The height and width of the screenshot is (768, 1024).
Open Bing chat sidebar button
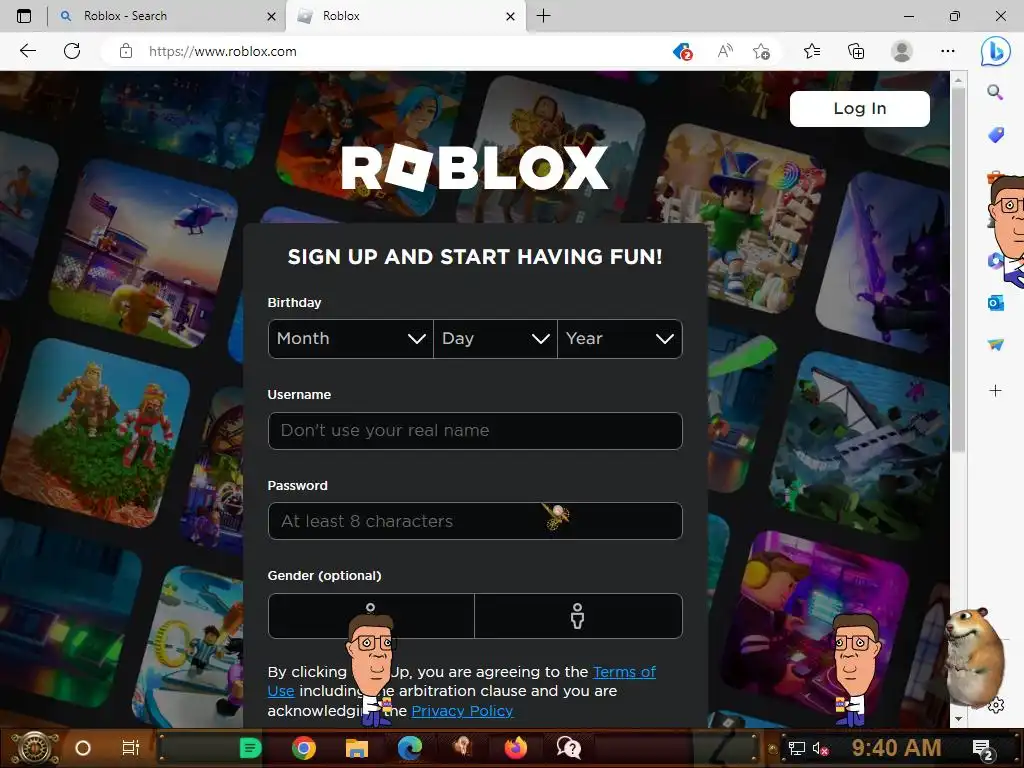(x=995, y=52)
